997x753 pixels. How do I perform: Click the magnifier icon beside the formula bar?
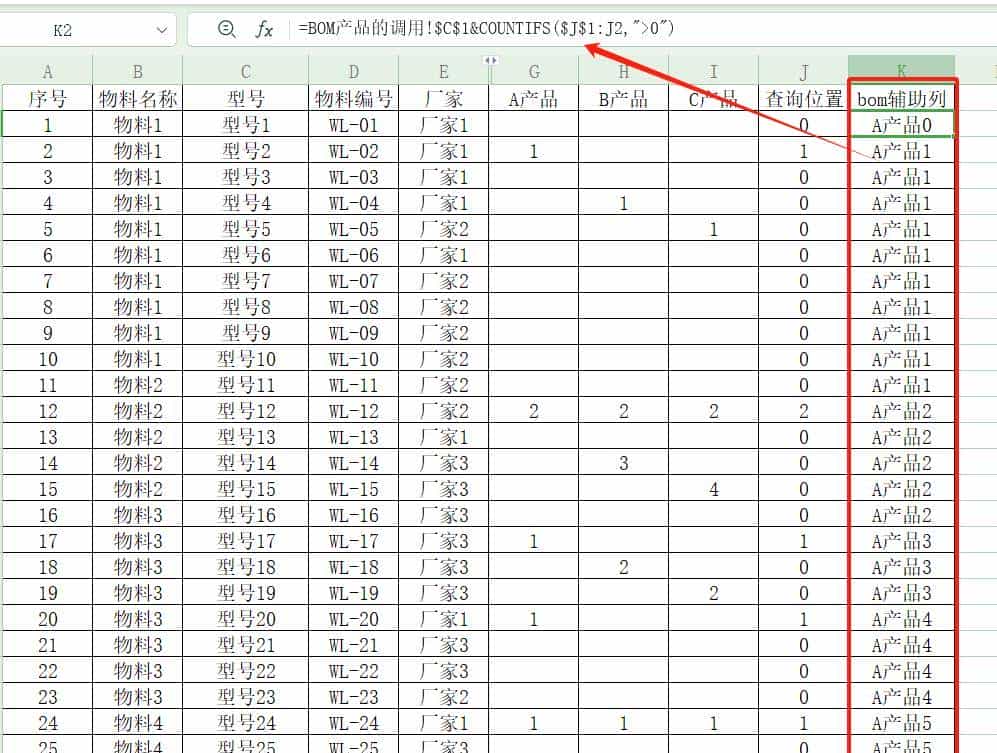[x=225, y=28]
